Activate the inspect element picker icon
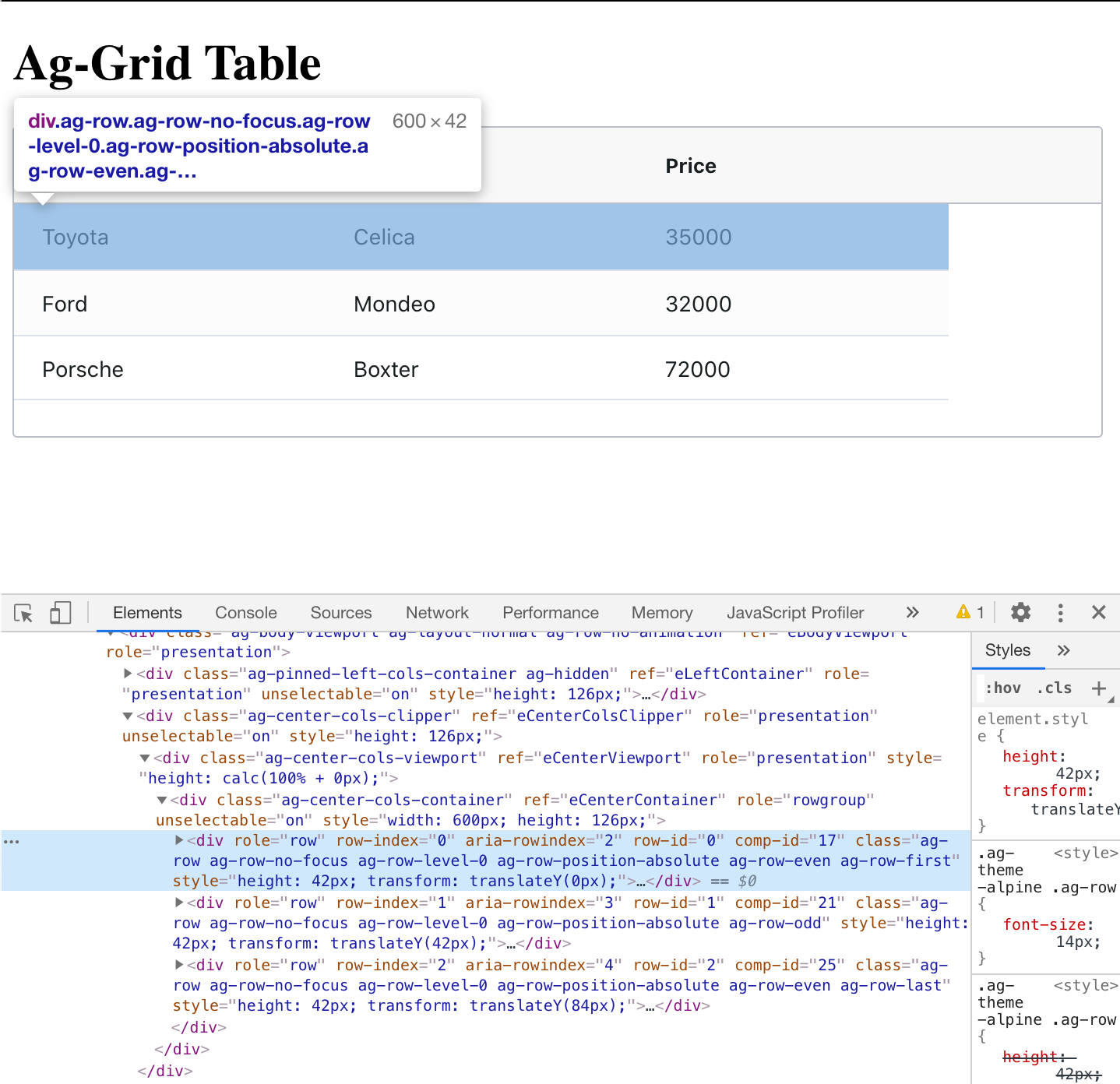This screenshot has height=1084, width=1120. click(x=23, y=613)
